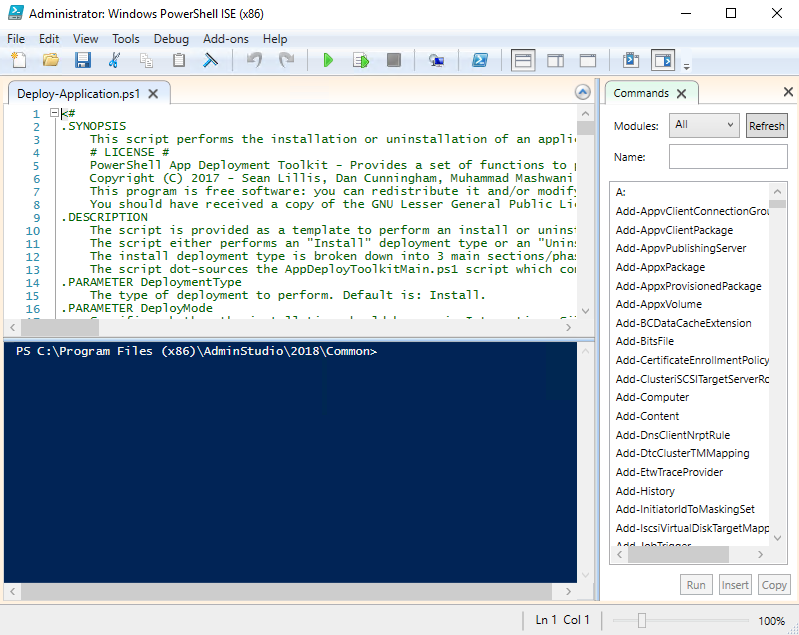The image size is (799, 635).
Task: Collapse the script pane with the chevron
Action: [583, 92]
